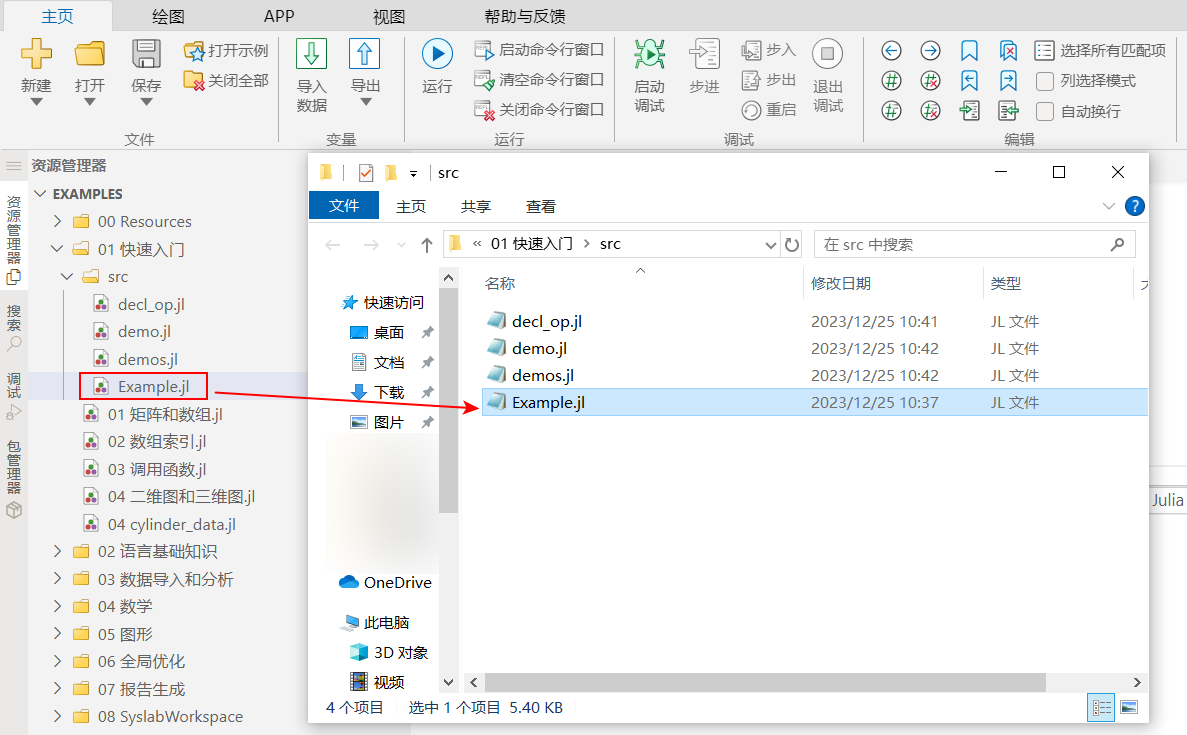1187x735 pixels.
Task: Open the Search (搜索) sidebar panel
Action: pyautogui.click(x=14, y=326)
